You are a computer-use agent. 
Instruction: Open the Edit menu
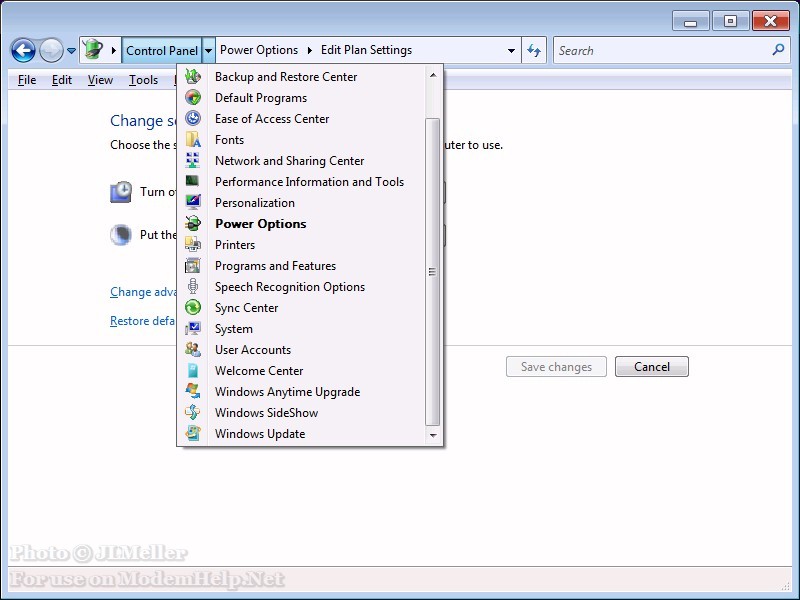pos(62,80)
